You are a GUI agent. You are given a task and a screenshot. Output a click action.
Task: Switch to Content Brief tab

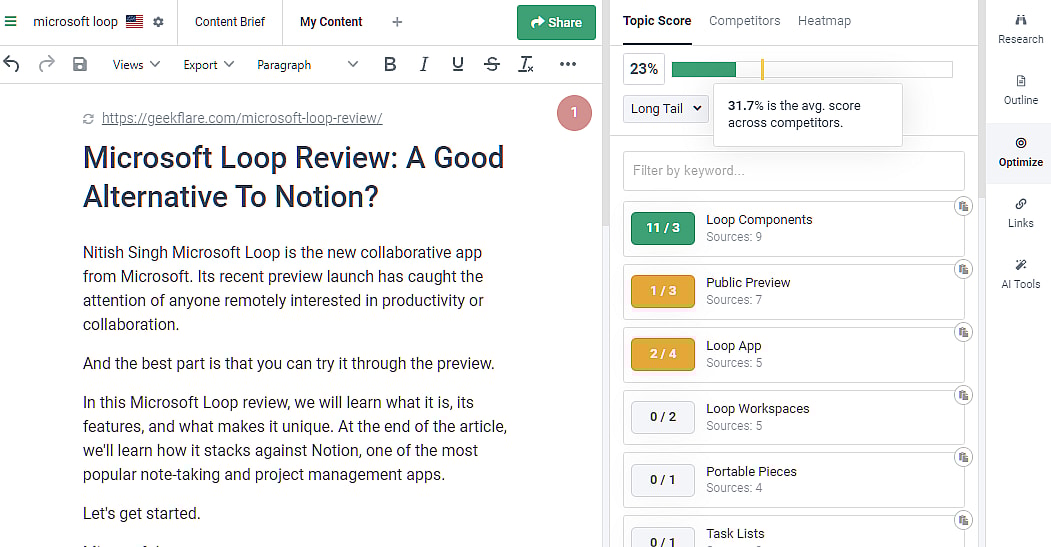230,22
